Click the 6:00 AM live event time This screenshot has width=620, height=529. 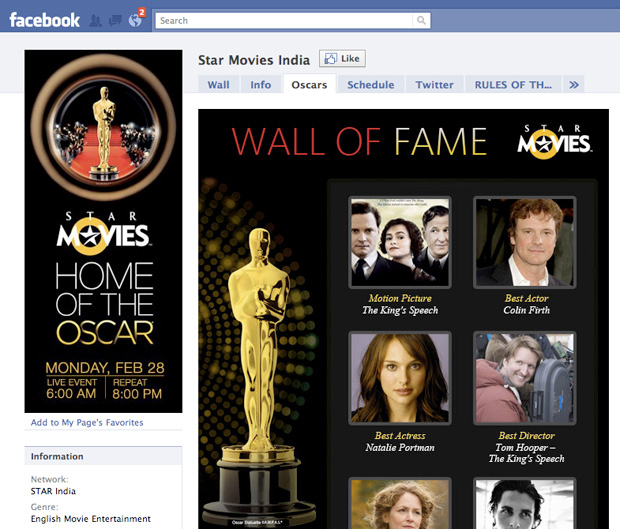[x=71, y=393]
